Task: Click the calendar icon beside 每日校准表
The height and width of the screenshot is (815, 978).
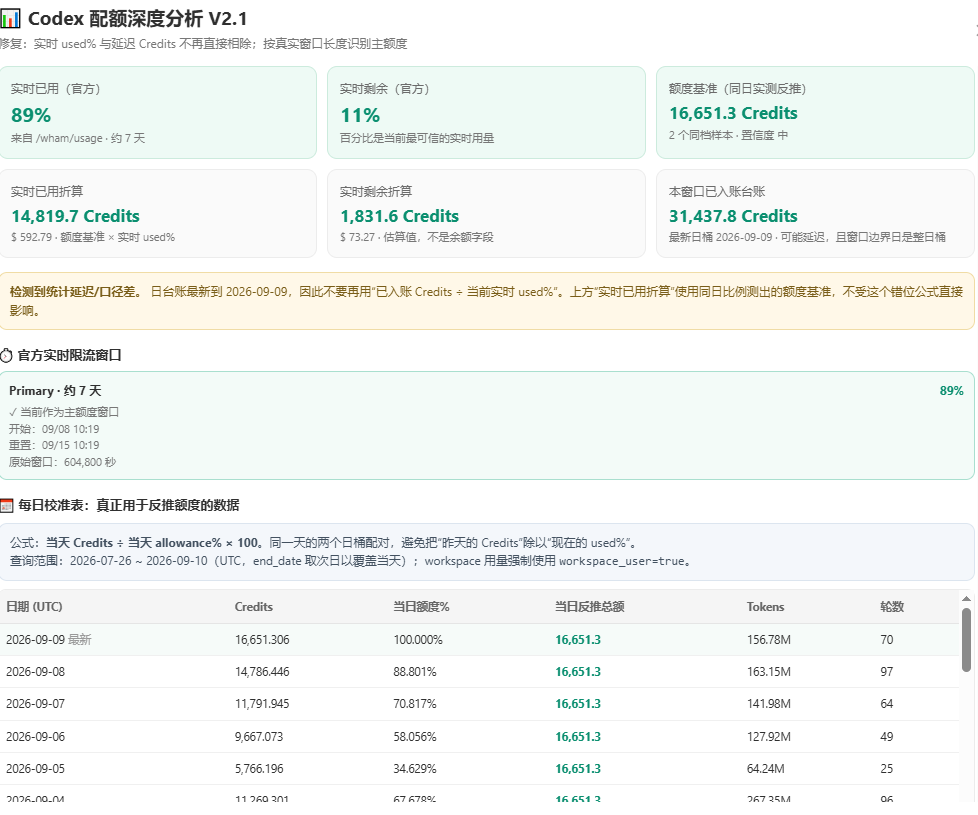Action: (x=6, y=505)
